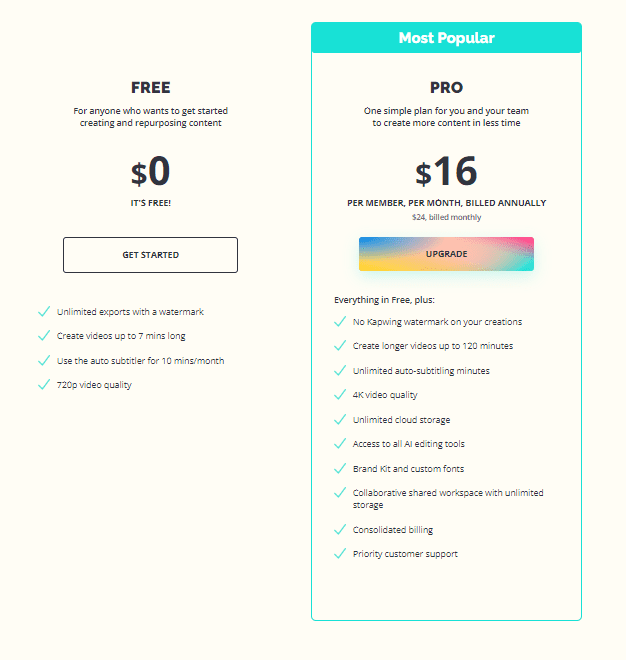This screenshot has width=626, height=660.
Task: Click checkmark beside Consolidated billing
Action: [340, 530]
